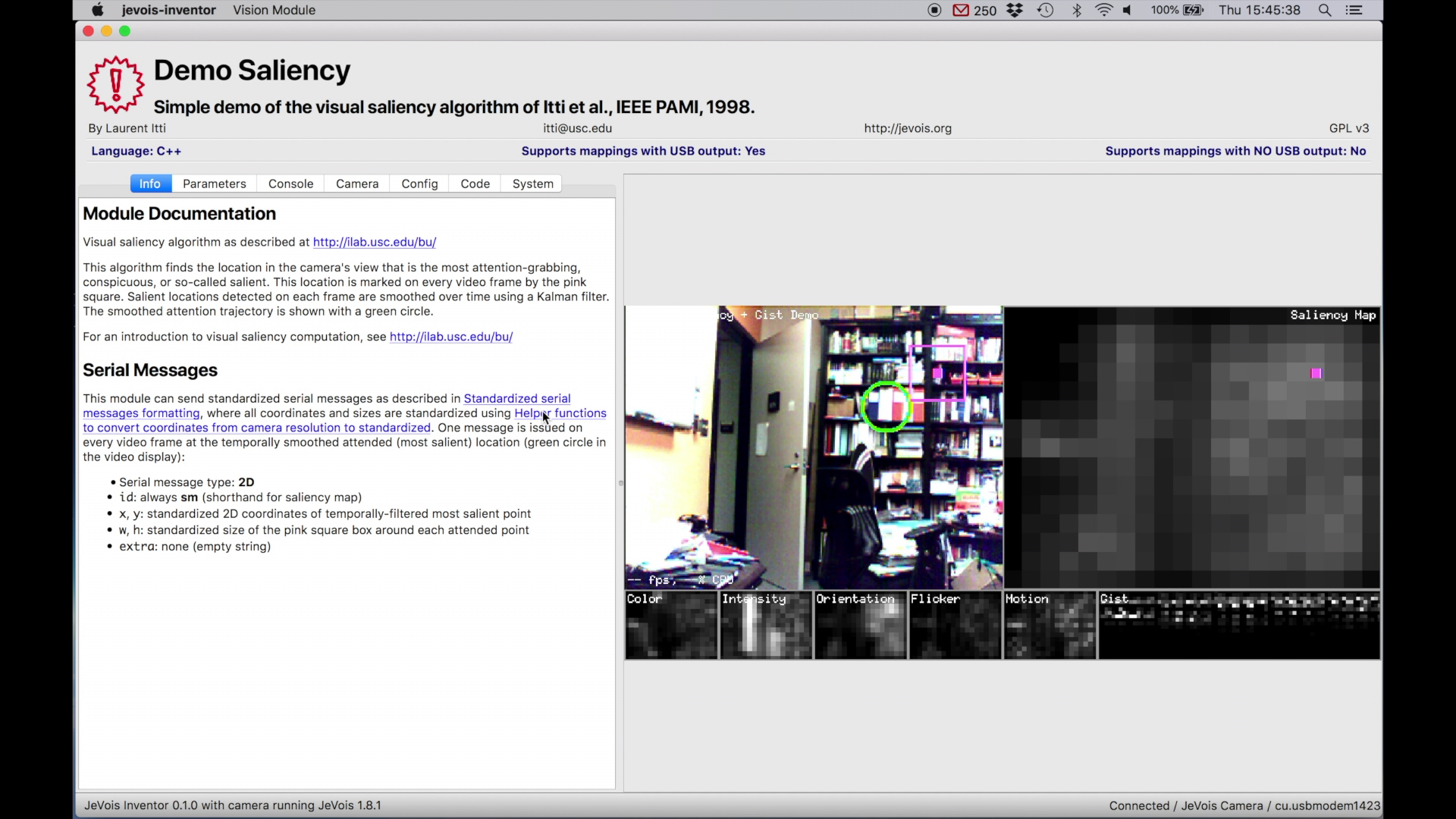Click the itti@usc.edu email text
The image size is (1456, 819).
578,128
